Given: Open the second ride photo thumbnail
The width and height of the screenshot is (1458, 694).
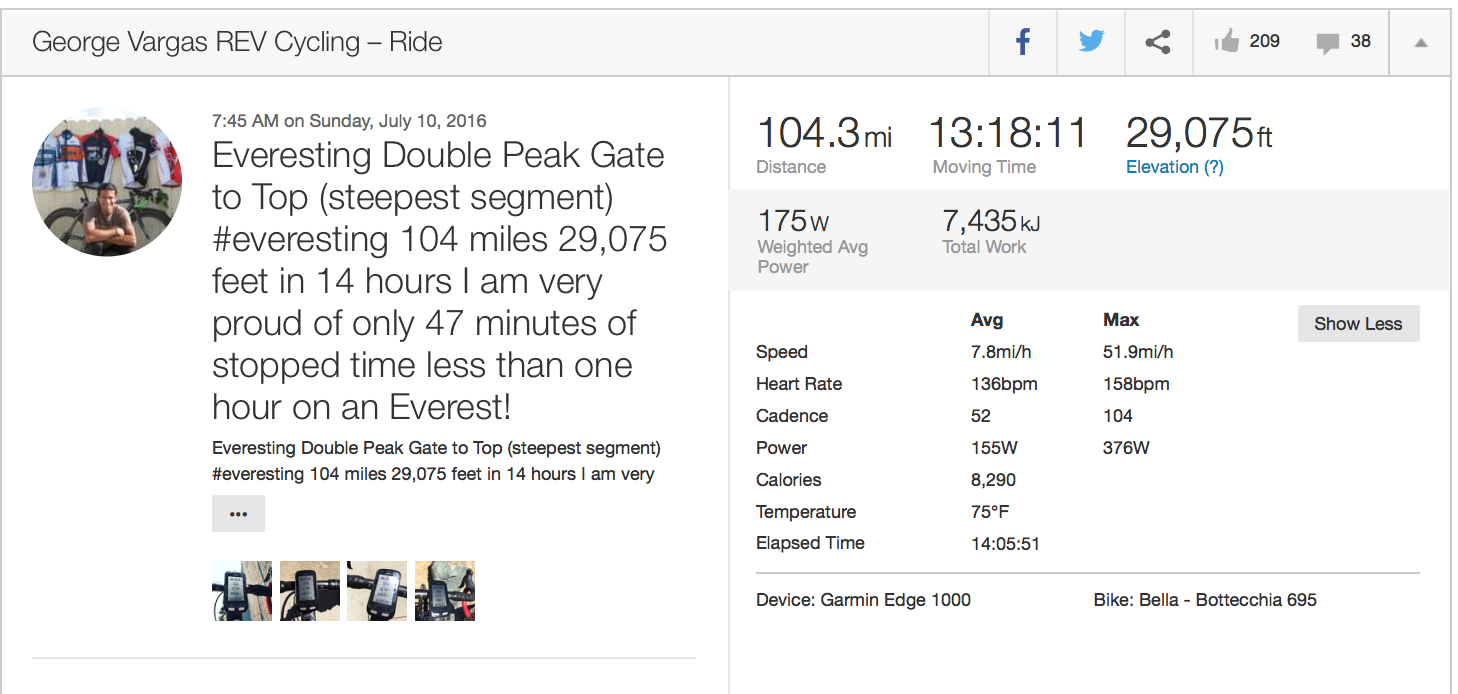Looking at the screenshot, I should [310, 591].
